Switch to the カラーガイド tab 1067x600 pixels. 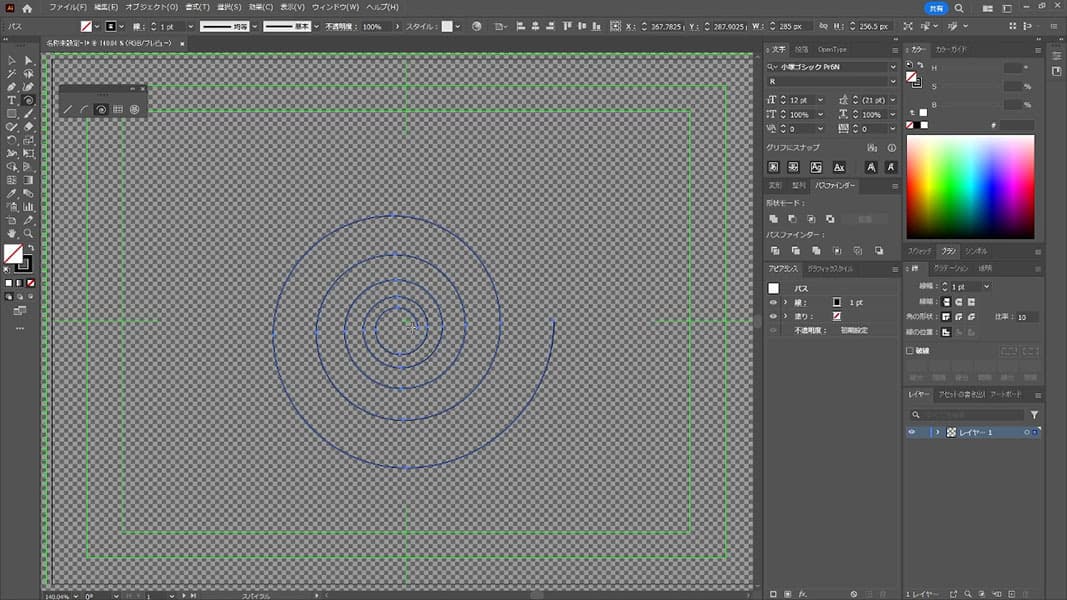point(951,49)
